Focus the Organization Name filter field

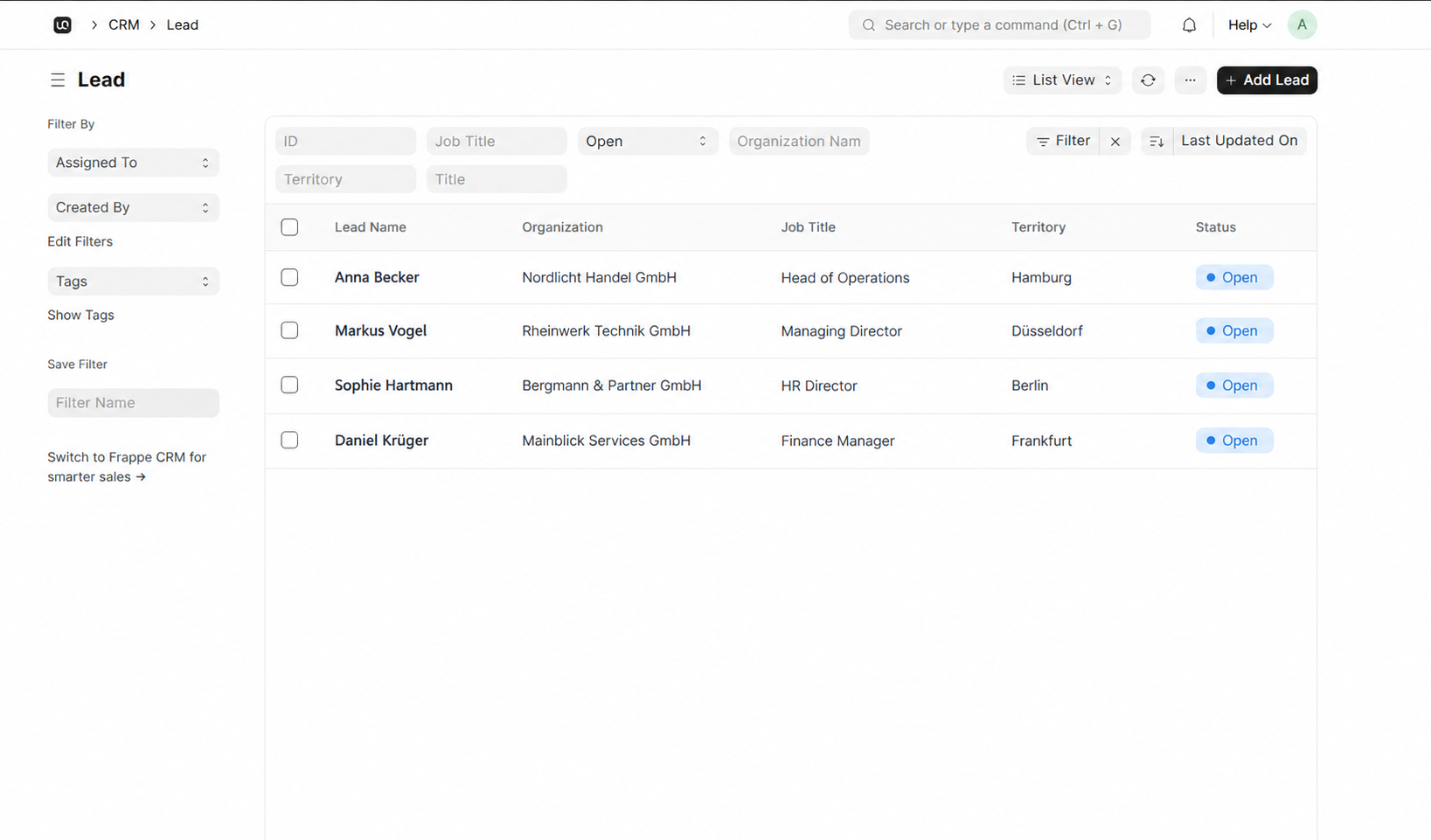[799, 141]
